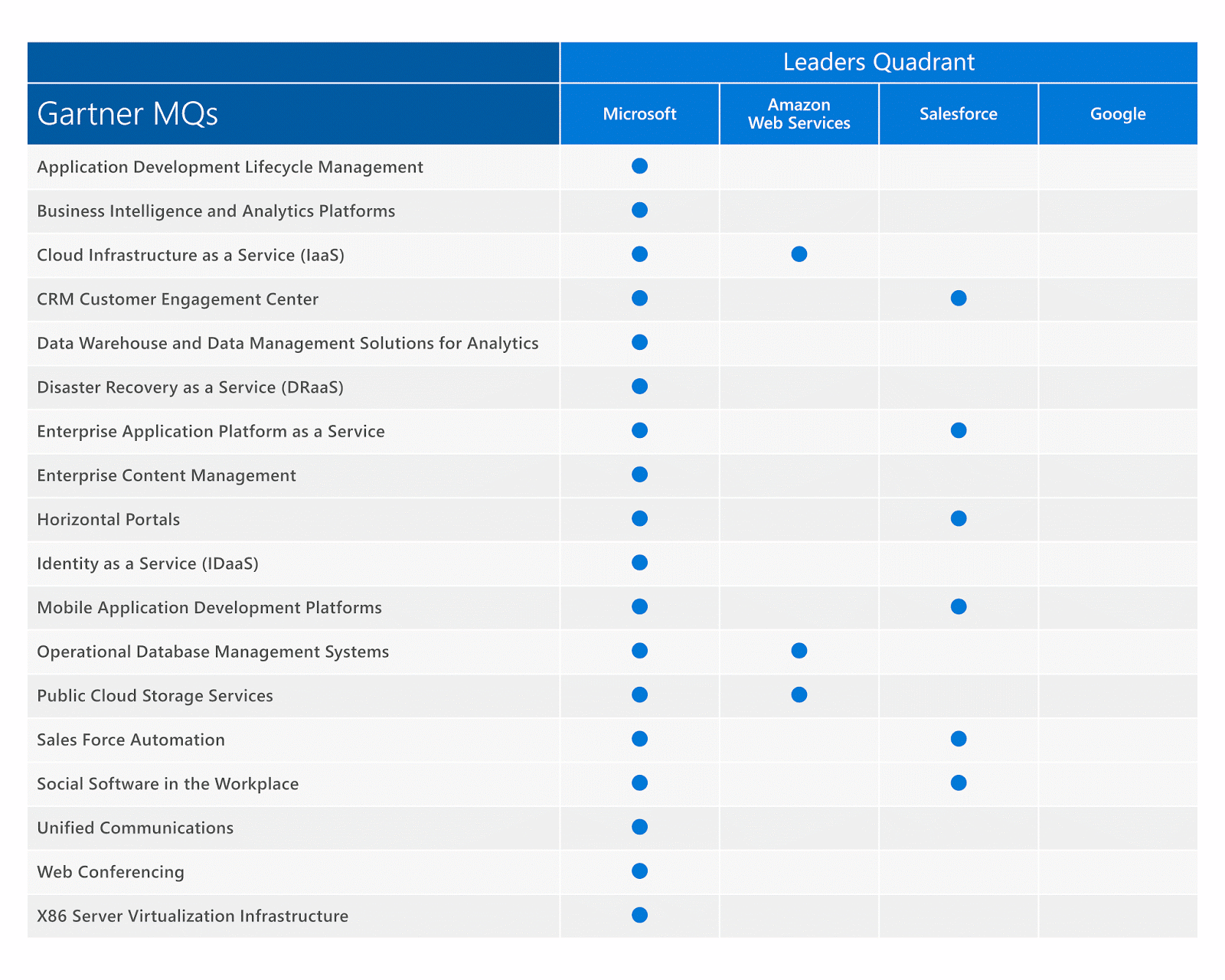Expand the Google column header
Image resolution: width=1225 pixels, height=980 pixels.
click(x=1118, y=113)
